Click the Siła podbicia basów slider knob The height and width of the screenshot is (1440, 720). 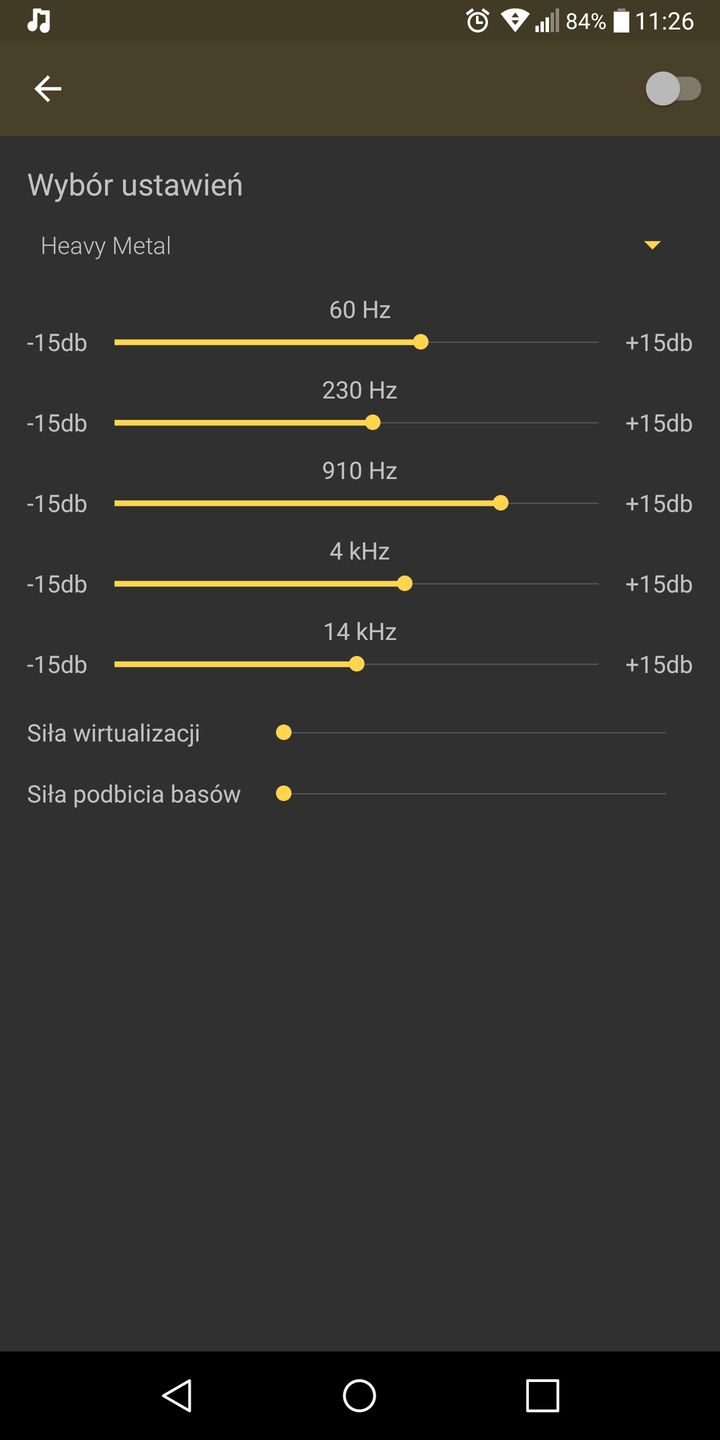point(284,794)
